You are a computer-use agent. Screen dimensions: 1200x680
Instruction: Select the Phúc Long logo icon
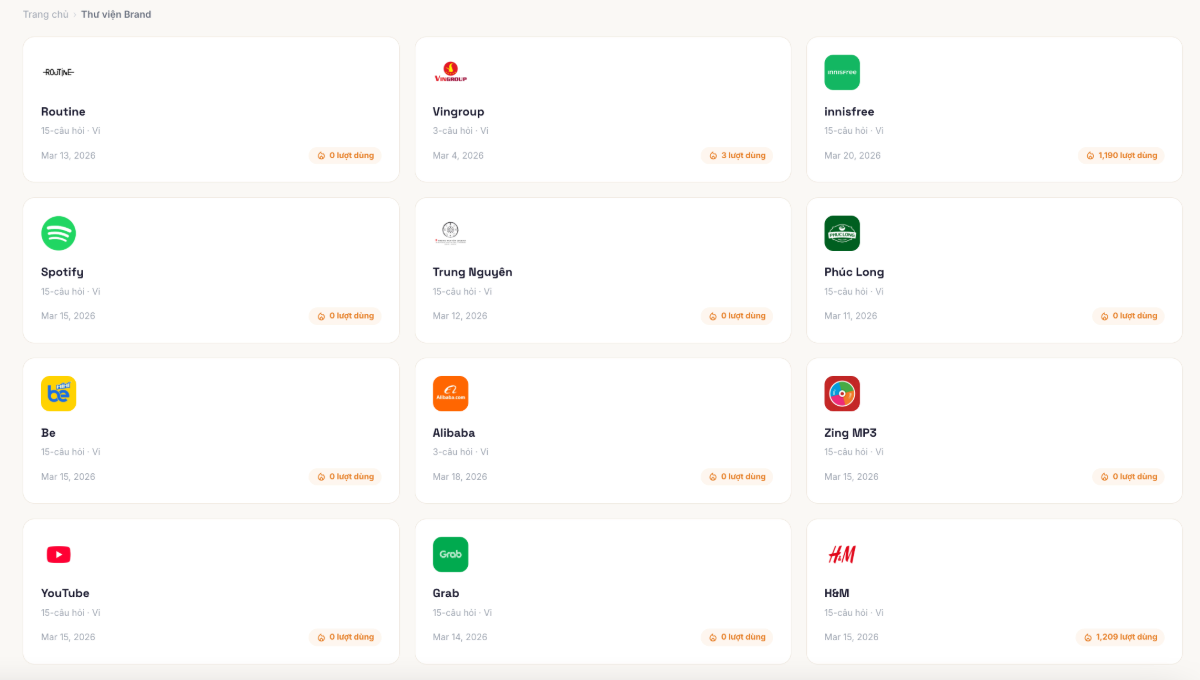[842, 233]
